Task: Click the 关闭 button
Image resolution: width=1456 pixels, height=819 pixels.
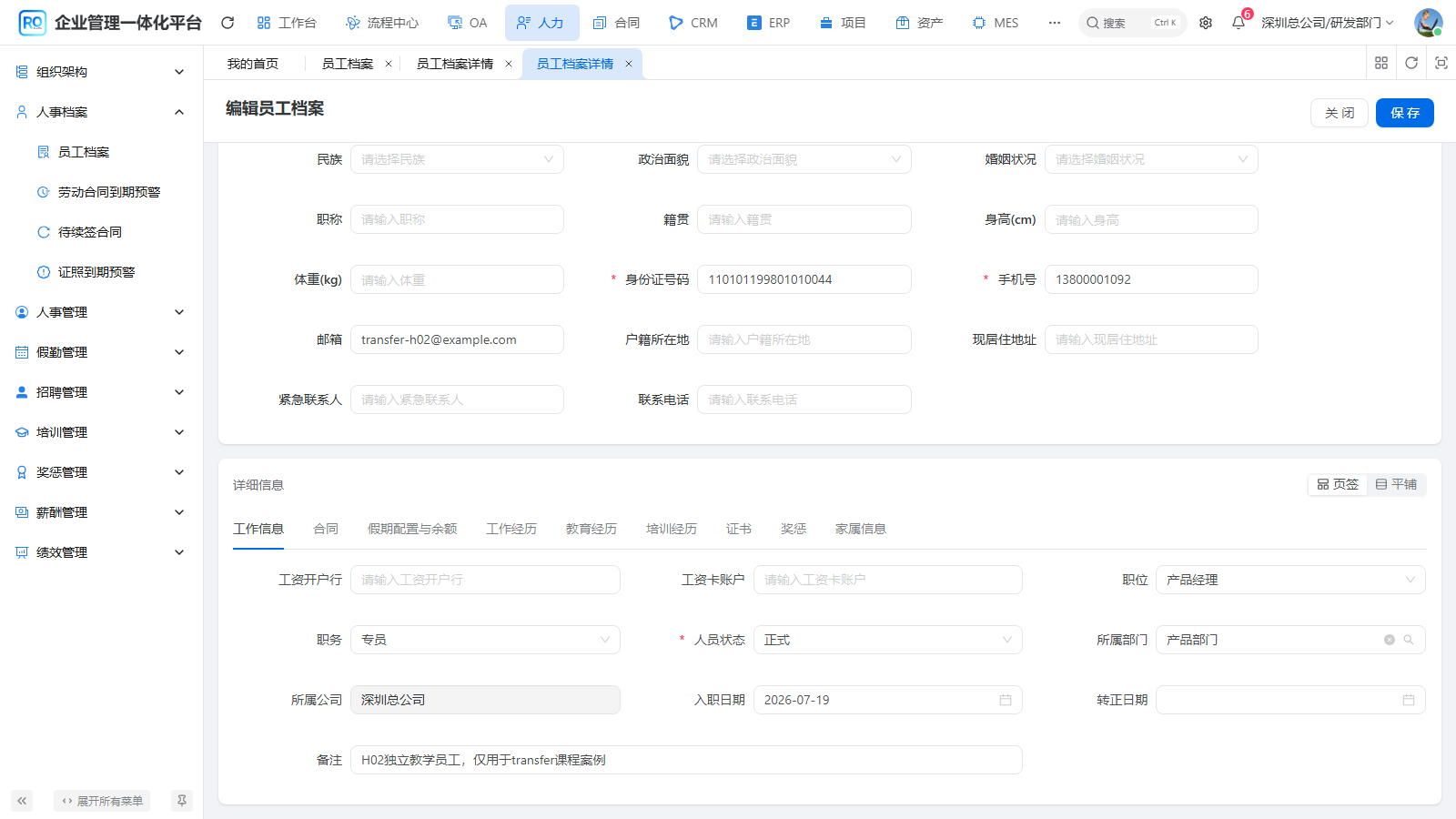Action: click(1340, 113)
